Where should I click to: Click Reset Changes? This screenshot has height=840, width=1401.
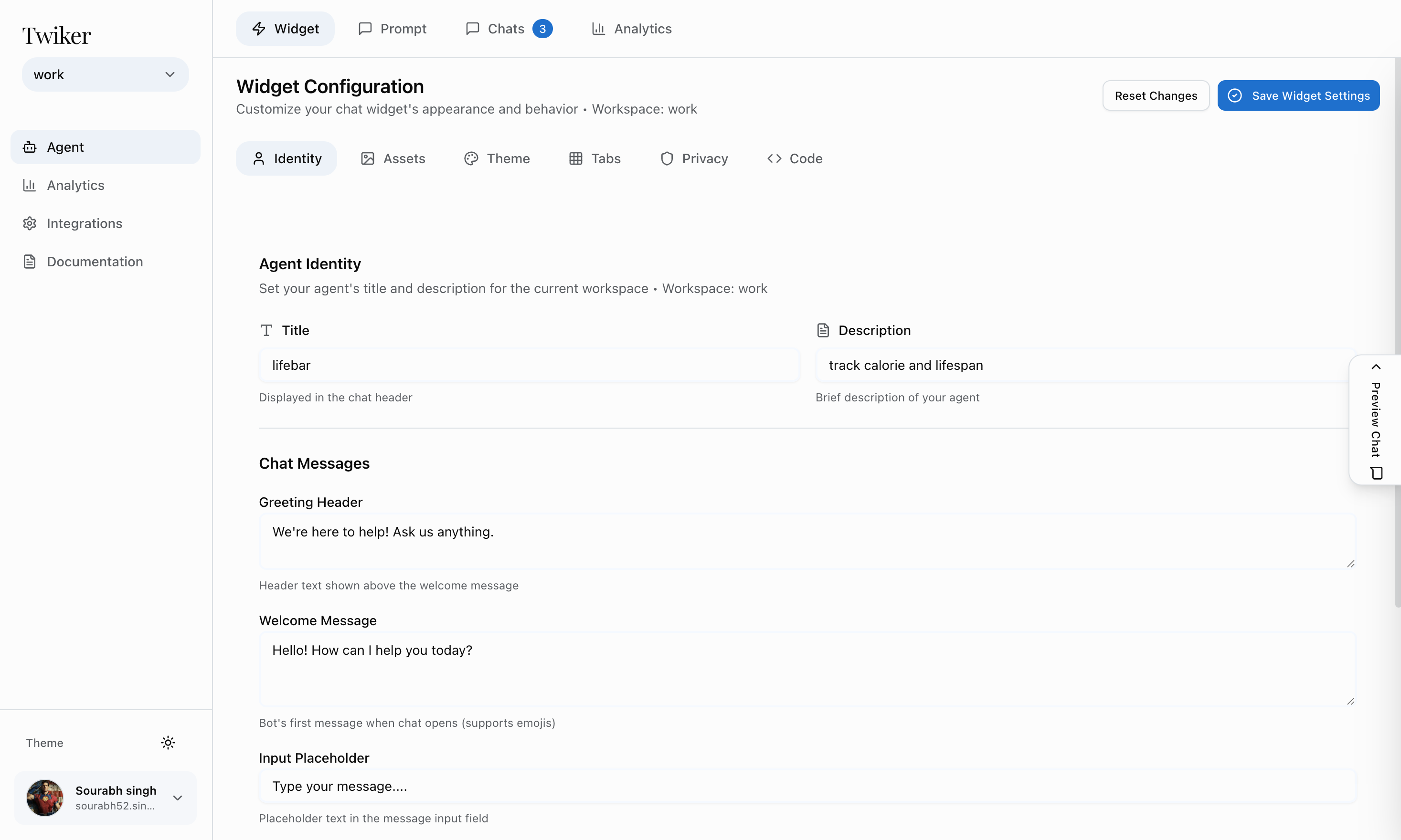(x=1155, y=95)
